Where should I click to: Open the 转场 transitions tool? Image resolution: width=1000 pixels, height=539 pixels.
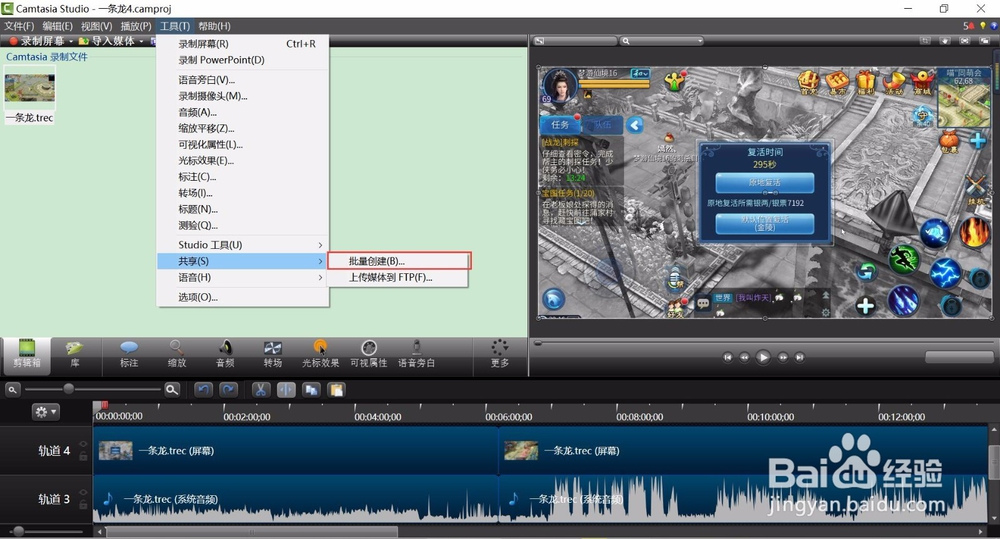tap(273, 354)
